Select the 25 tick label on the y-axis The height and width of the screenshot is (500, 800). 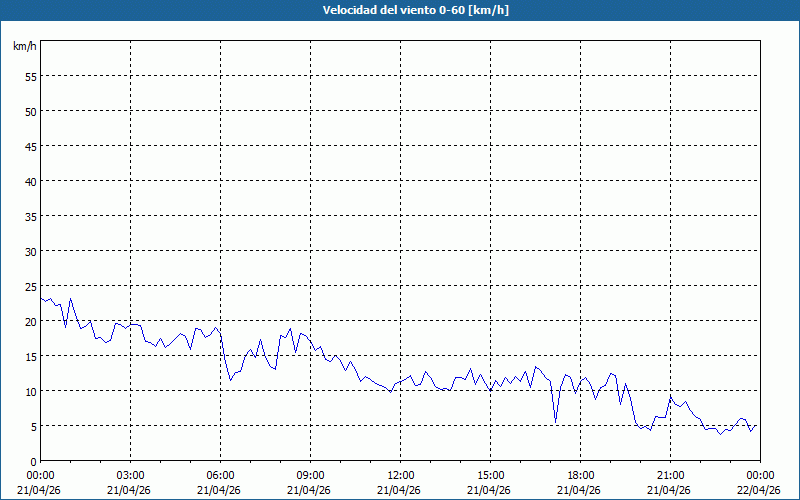(30, 286)
